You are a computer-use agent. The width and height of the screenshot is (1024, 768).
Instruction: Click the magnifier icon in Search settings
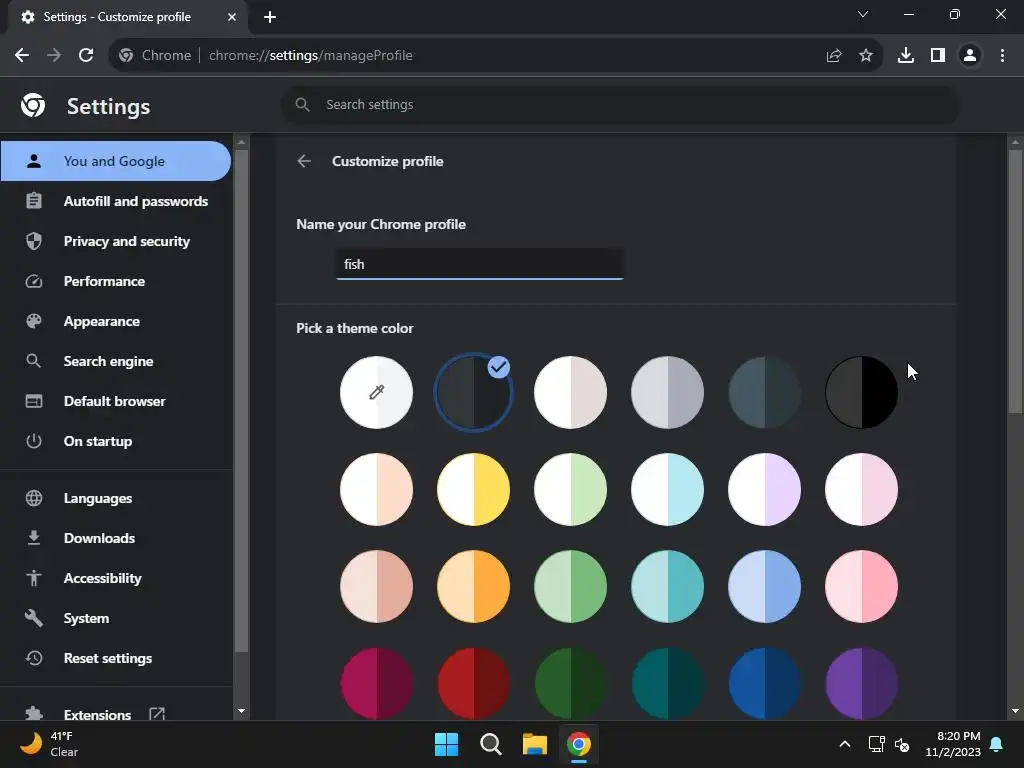tap(302, 104)
